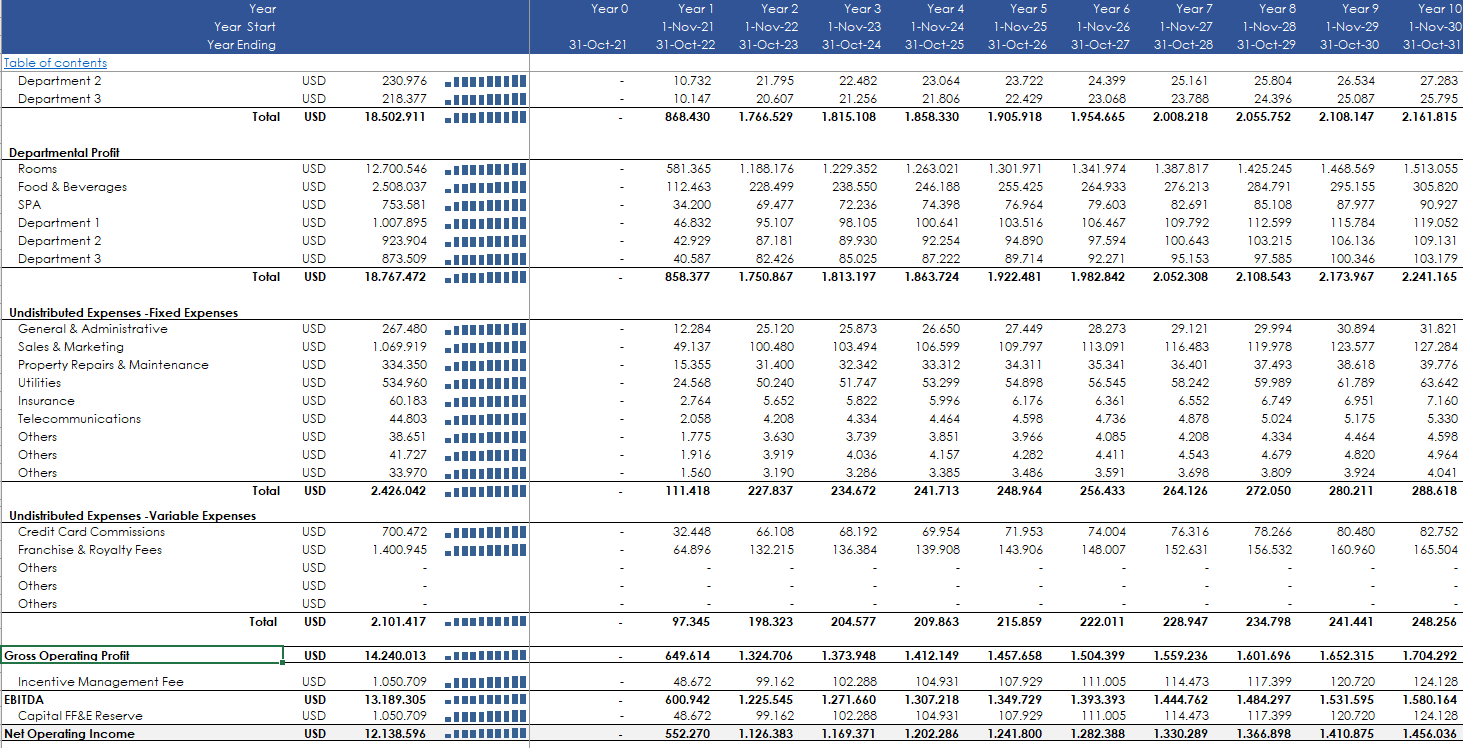Screen dimensions: 1463x748
Task: Click Department 3 profit total 873.509
Action: pyautogui.click(x=404, y=259)
